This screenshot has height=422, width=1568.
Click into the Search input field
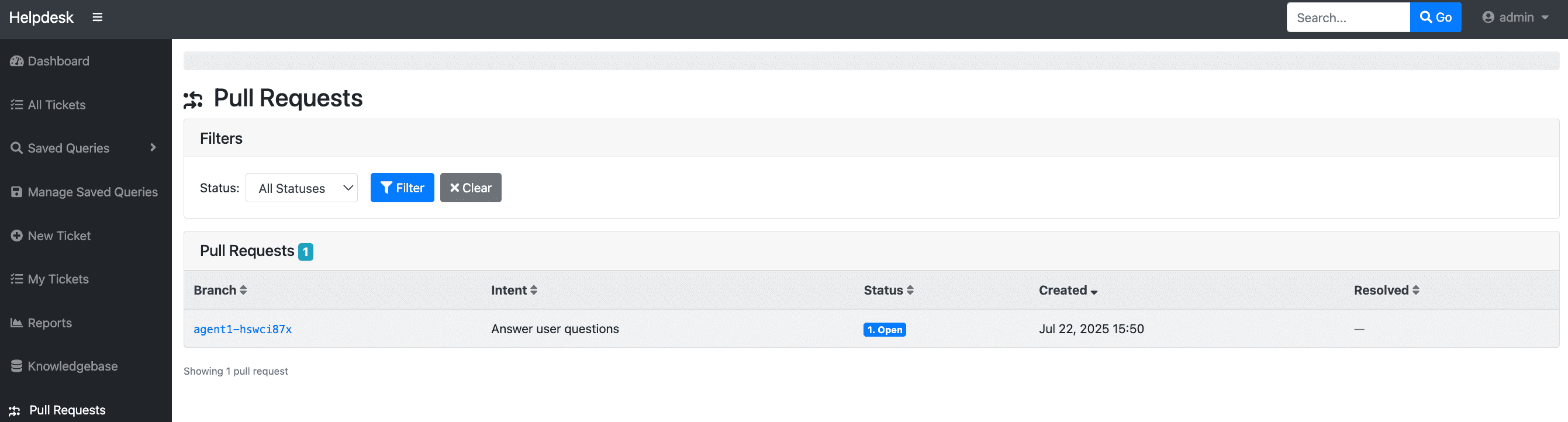click(x=1348, y=17)
